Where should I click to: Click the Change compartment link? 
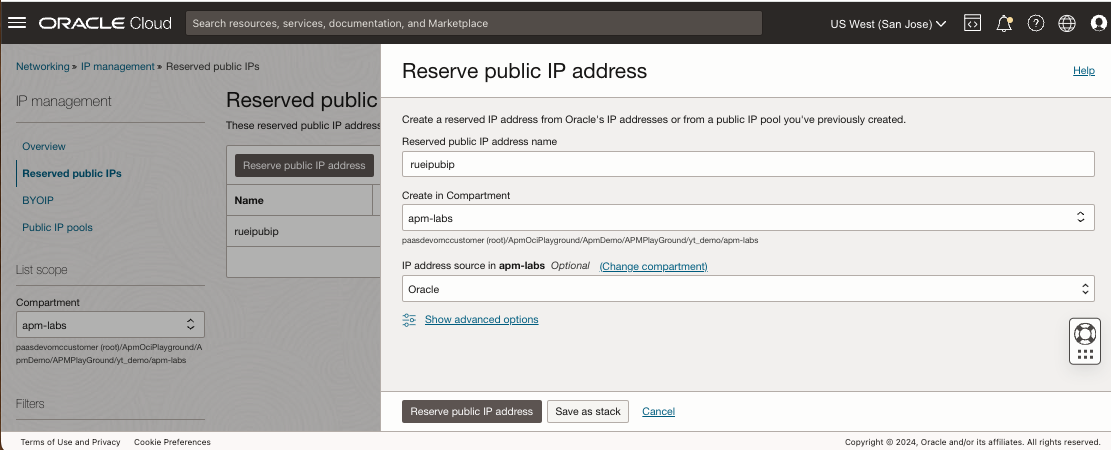[x=653, y=266]
